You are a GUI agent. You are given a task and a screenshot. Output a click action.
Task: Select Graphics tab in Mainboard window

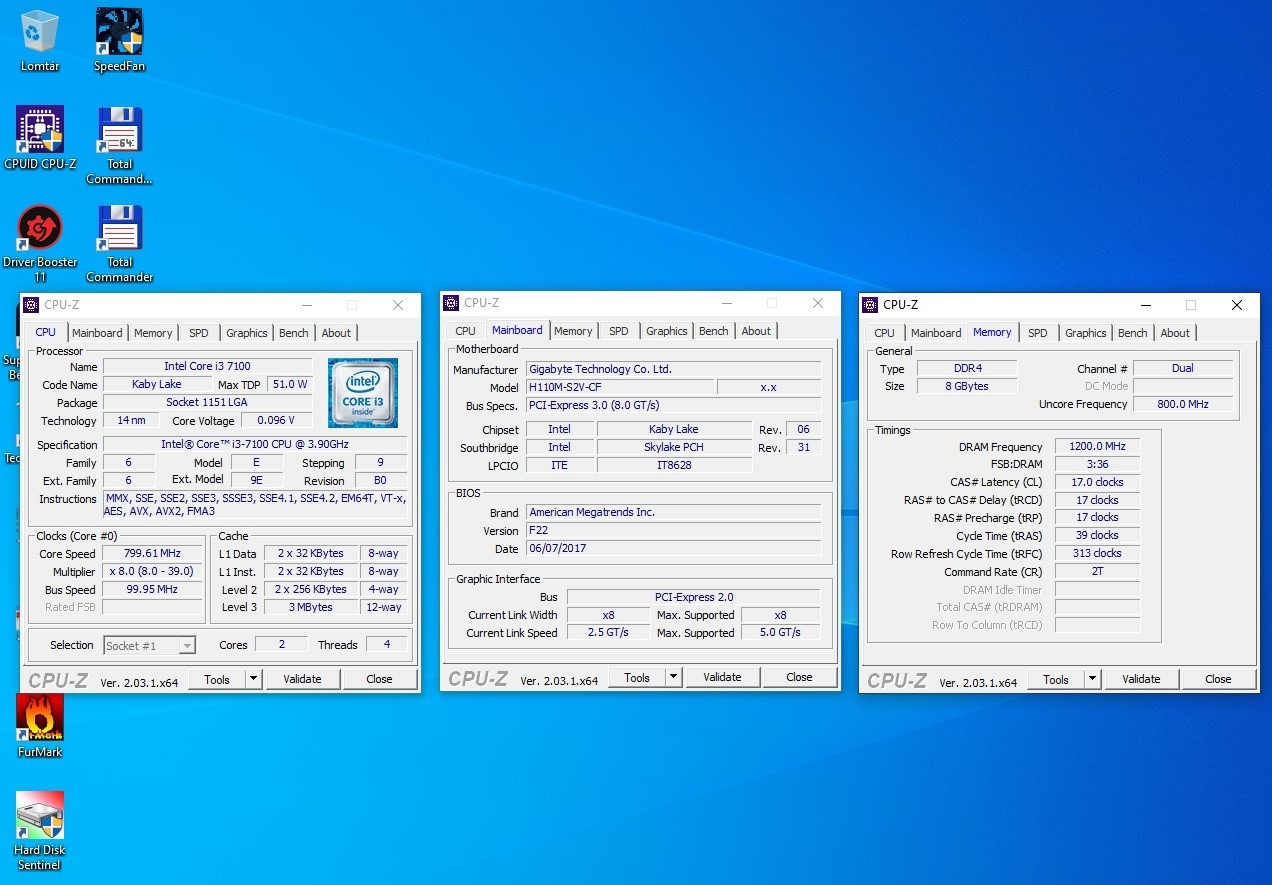point(666,331)
